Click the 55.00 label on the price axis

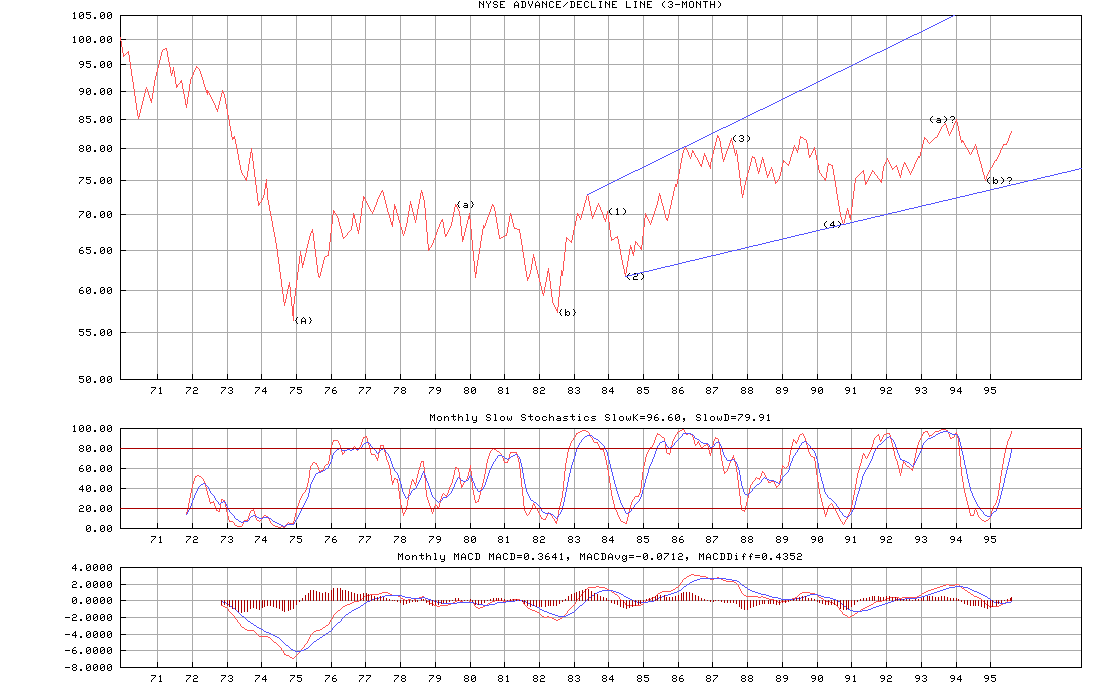click(95, 332)
